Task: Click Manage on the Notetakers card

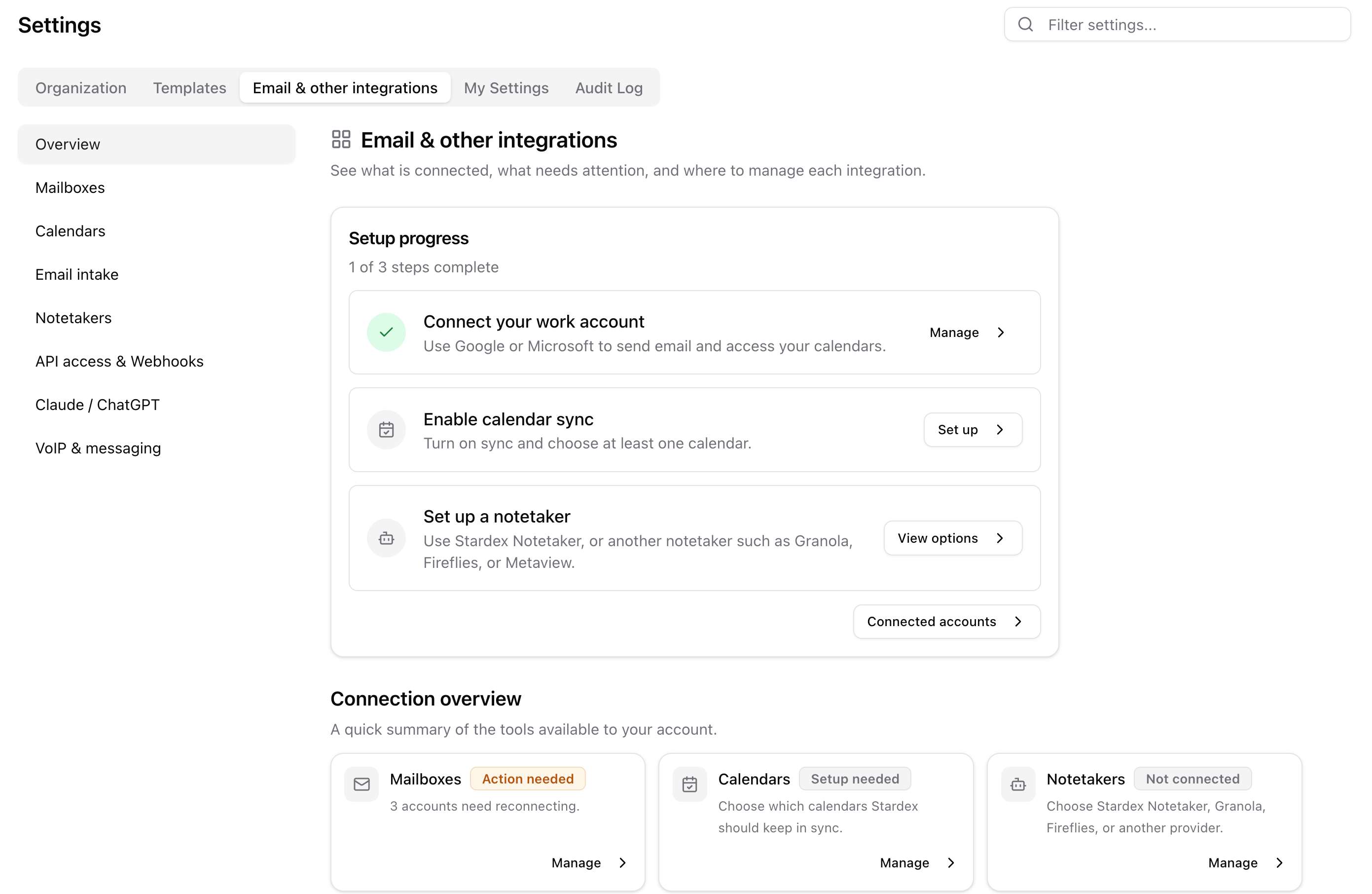Action: click(1247, 862)
